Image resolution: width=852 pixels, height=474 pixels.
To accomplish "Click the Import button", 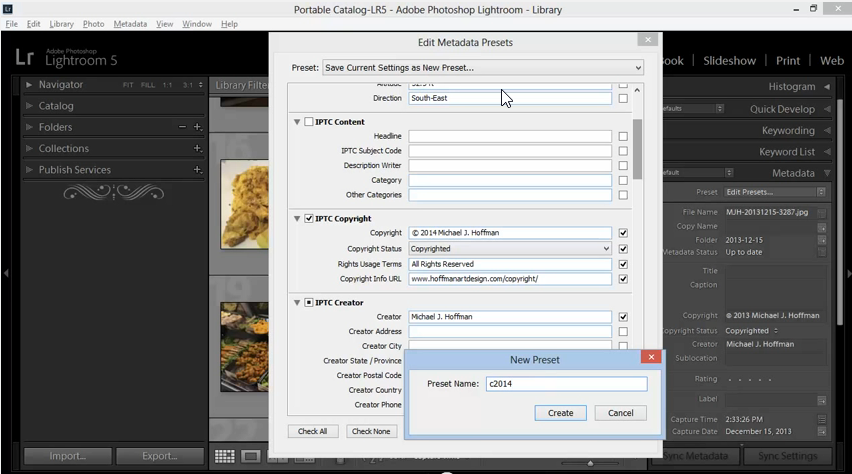I will pyautogui.click(x=68, y=456).
